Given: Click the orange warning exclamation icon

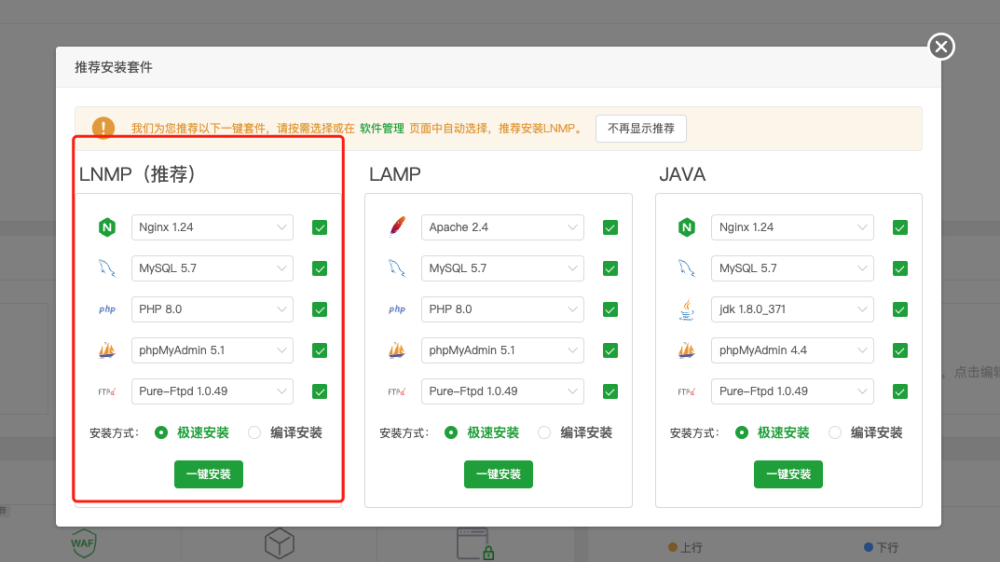Looking at the screenshot, I should tap(103, 128).
